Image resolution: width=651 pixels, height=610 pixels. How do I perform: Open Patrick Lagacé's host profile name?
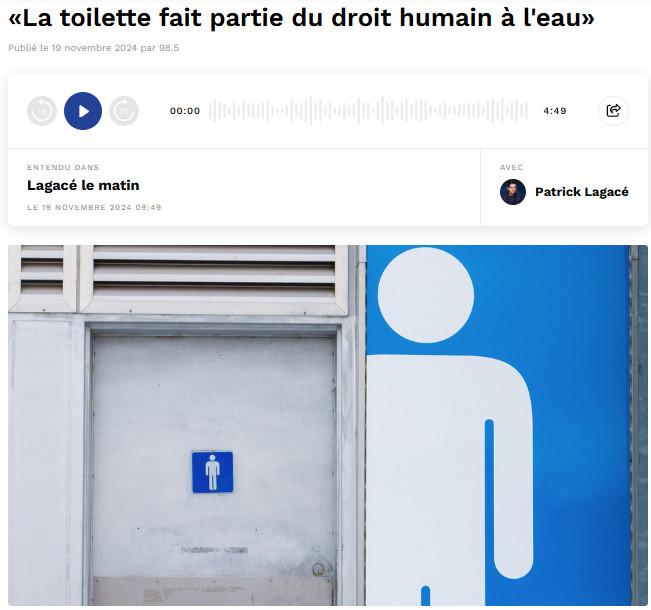click(x=582, y=192)
